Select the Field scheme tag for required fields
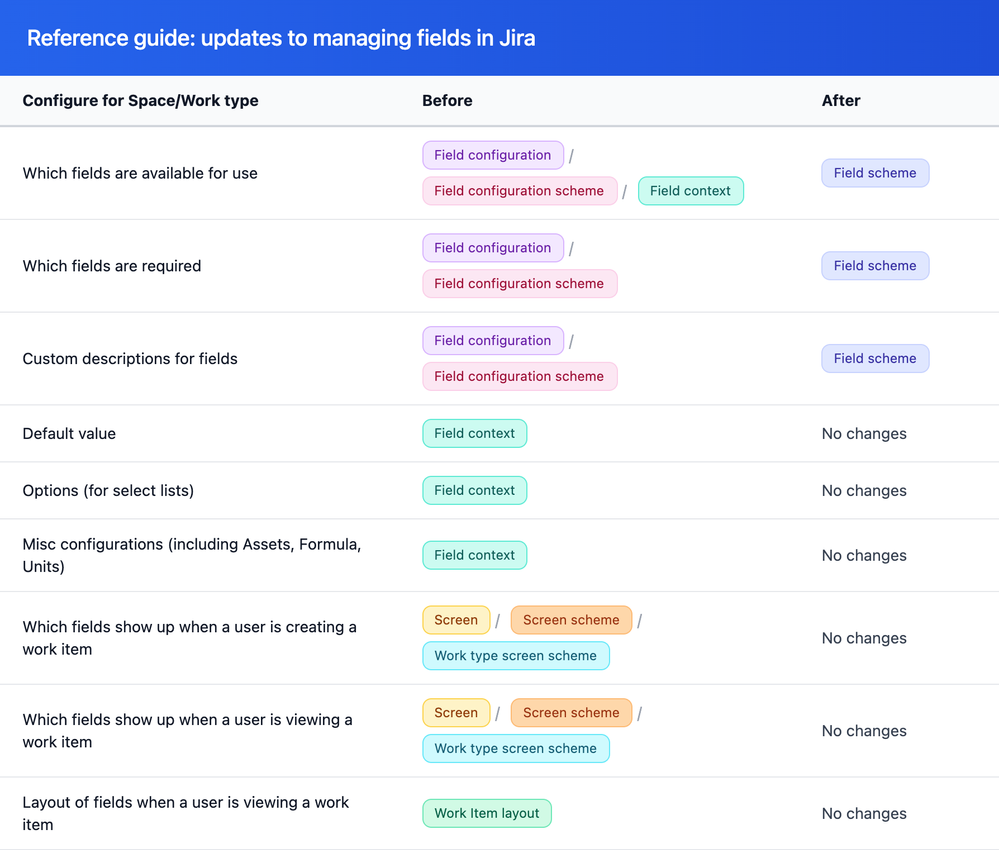This screenshot has height=850, width=999. coord(875,265)
